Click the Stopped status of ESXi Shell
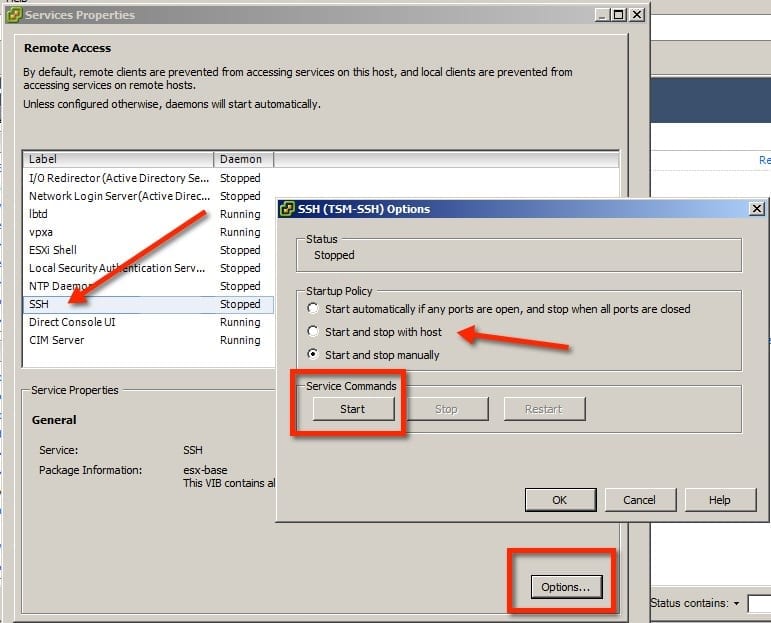 240,250
